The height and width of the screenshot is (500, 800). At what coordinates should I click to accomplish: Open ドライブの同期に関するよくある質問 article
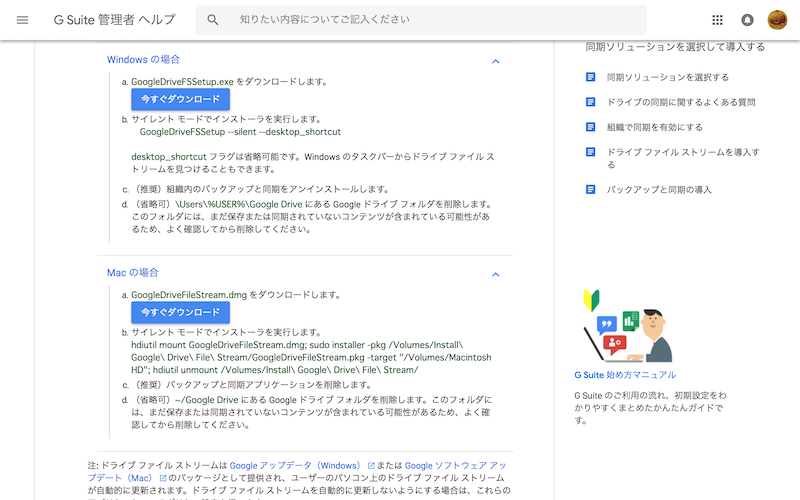(681, 103)
